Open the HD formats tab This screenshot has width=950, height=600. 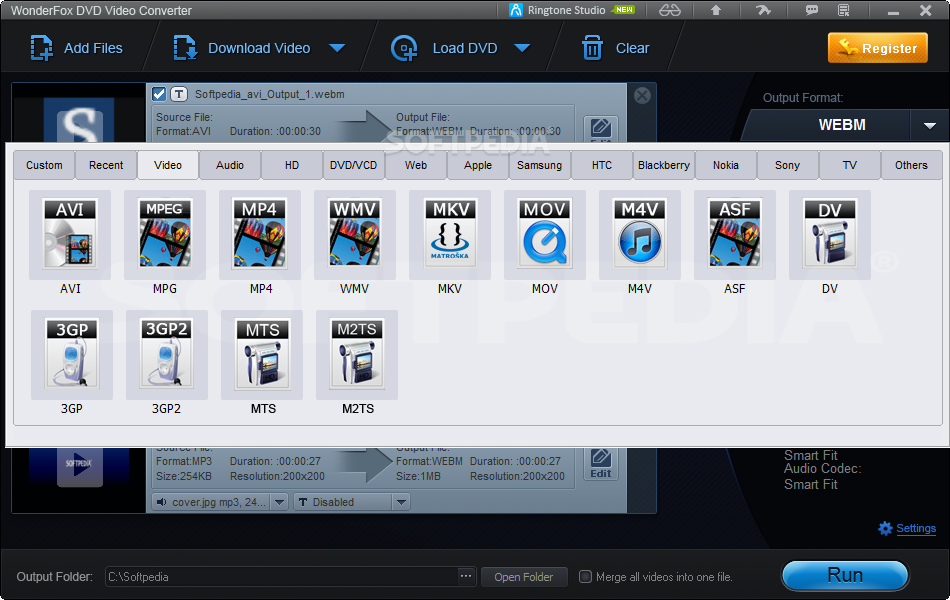coord(292,165)
